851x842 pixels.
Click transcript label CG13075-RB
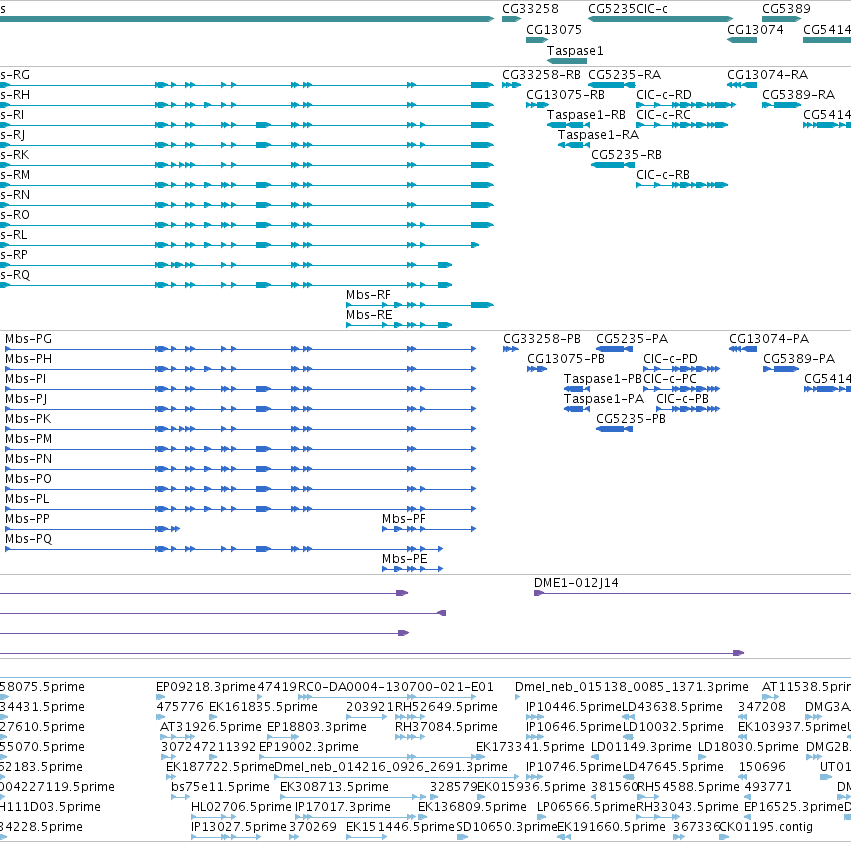point(565,94)
